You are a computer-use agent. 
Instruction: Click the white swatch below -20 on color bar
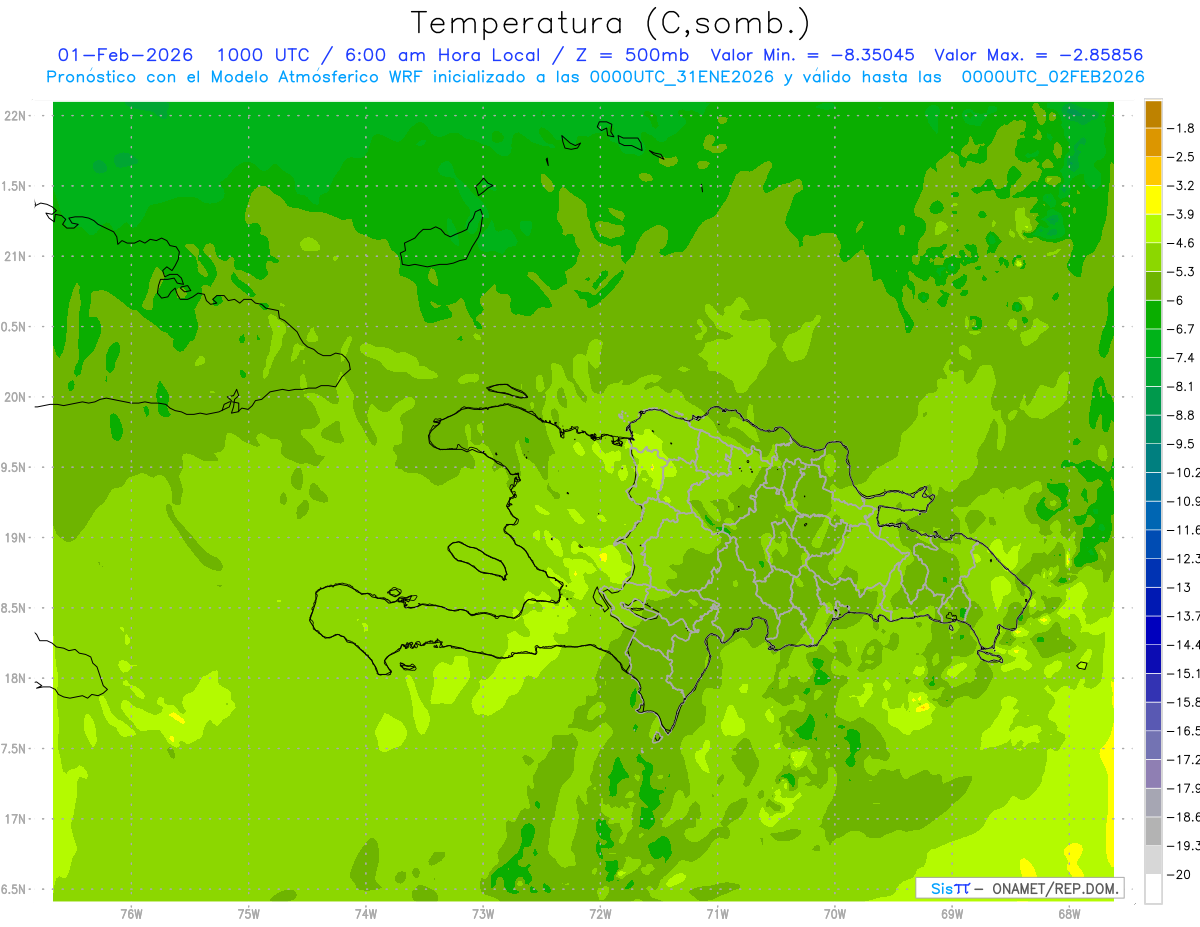tap(1153, 888)
